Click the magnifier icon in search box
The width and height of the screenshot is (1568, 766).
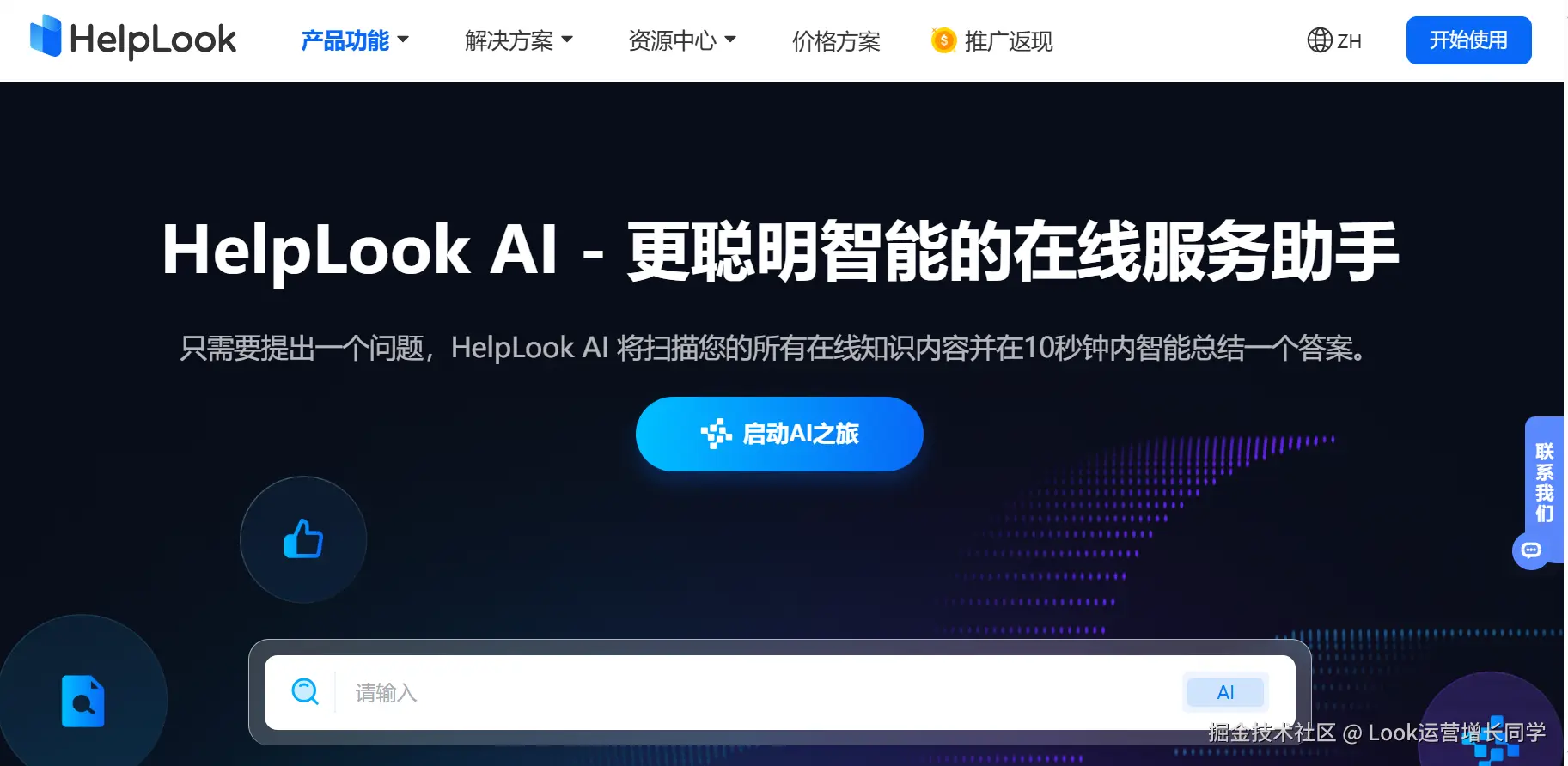(305, 691)
